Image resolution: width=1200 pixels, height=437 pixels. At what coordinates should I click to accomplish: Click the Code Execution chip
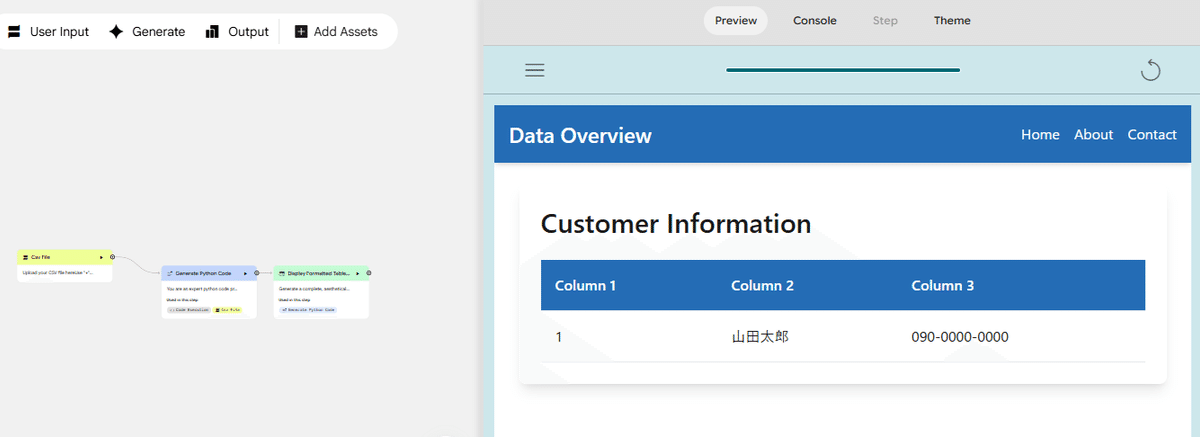pos(188,310)
